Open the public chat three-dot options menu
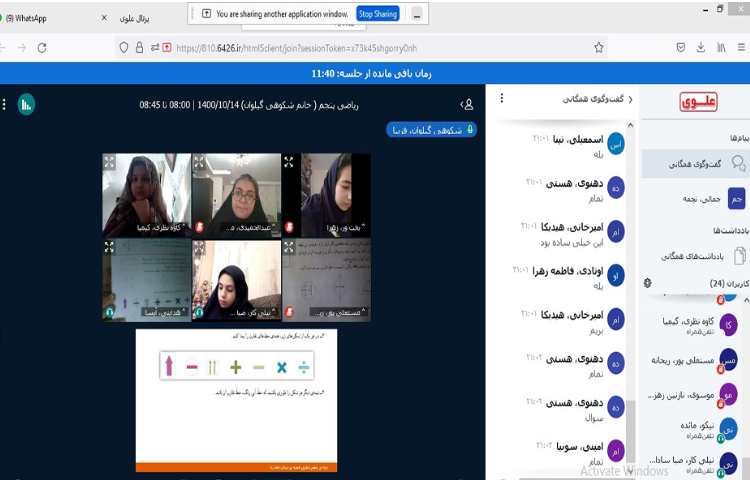The height and width of the screenshot is (480, 750). coord(501,98)
